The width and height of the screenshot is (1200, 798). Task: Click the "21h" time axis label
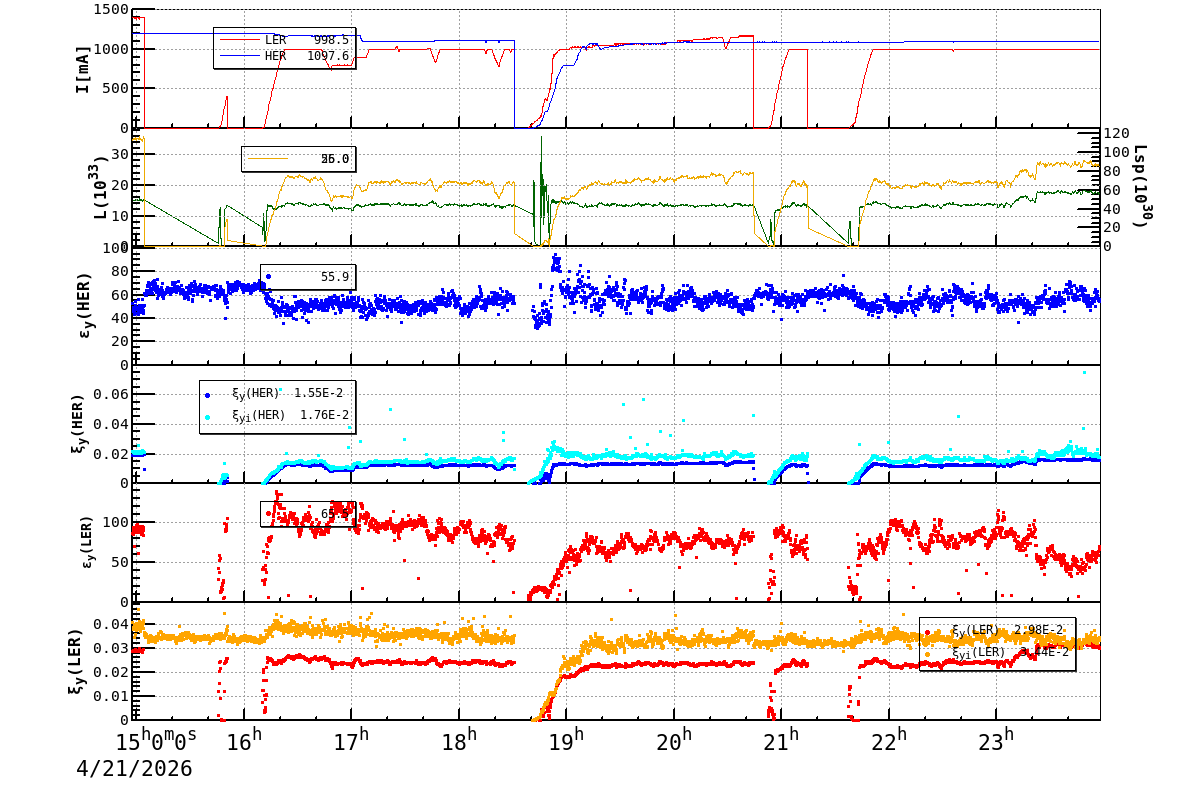click(781, 741)
